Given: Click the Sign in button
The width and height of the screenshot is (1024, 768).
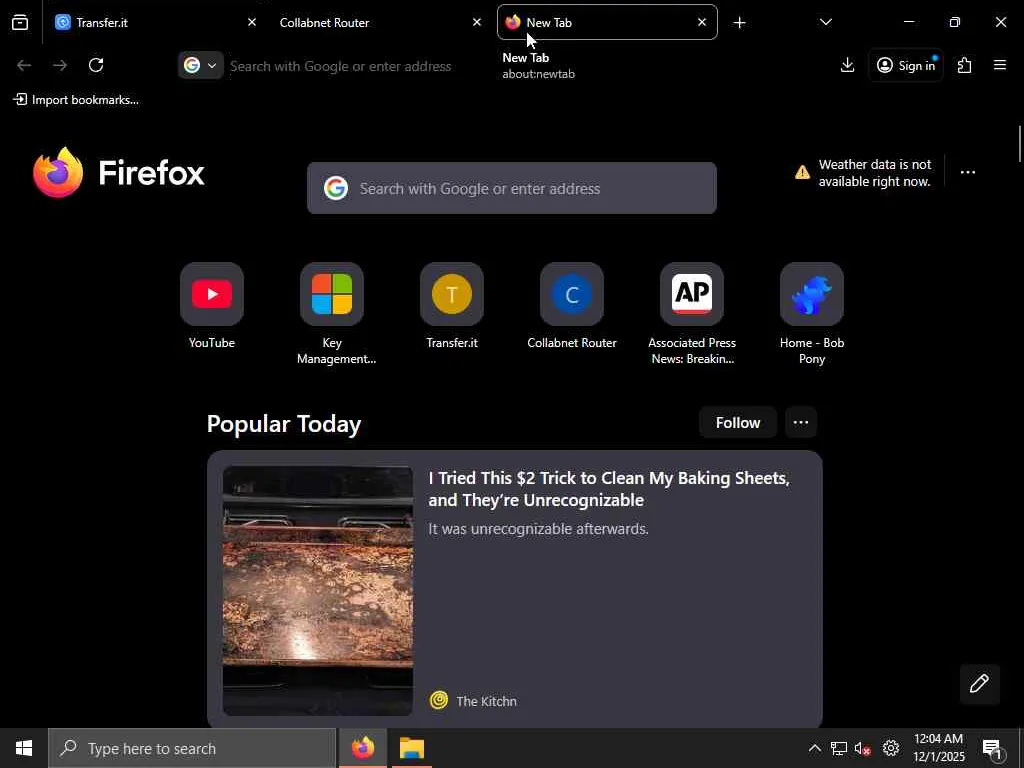Looking at the screenshot, I should pyautogui.click(x=906, y=65).
